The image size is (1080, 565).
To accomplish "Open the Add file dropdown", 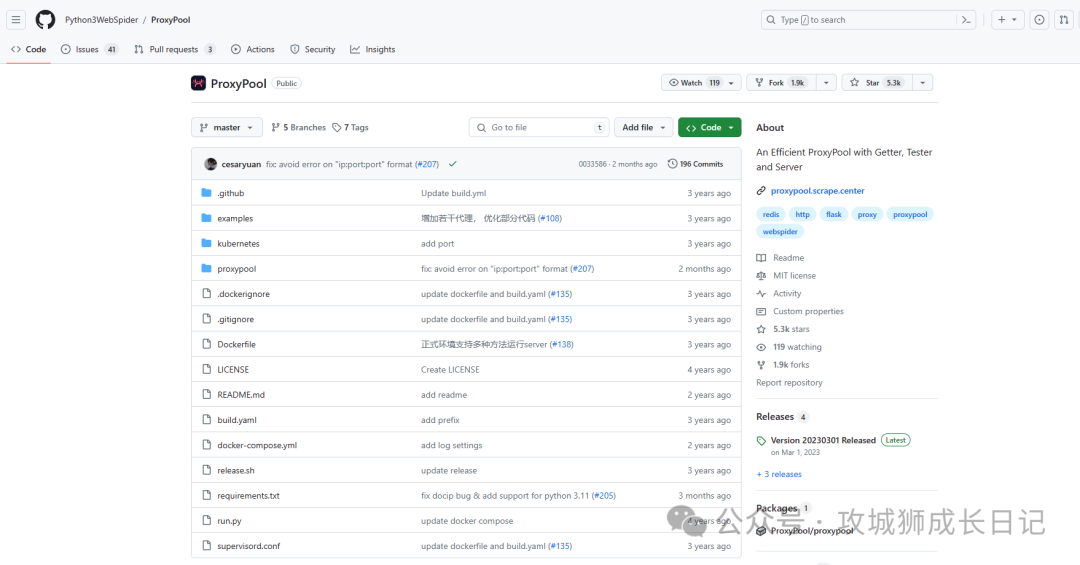I will 642,128.
